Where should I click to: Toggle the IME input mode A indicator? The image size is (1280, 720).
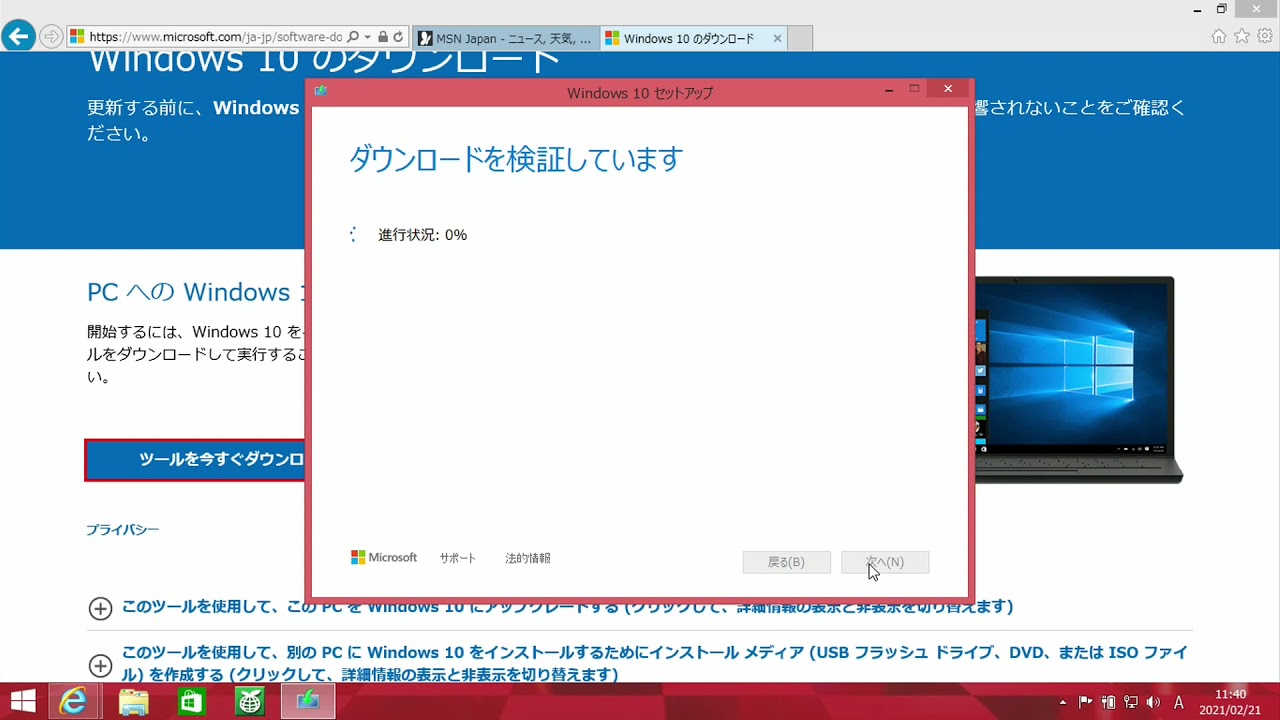(1179, 702)
